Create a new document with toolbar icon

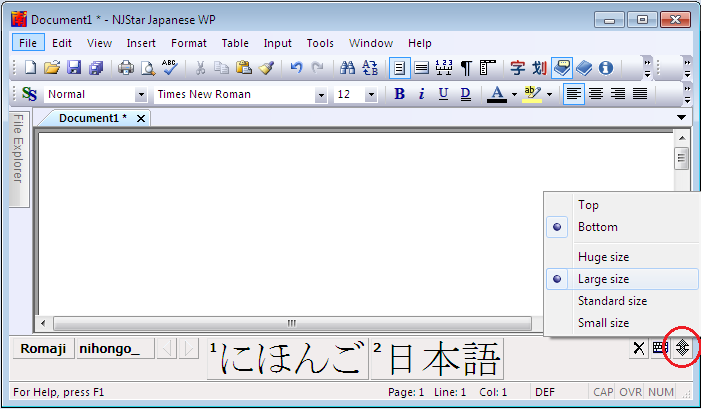click(x=30, y=68)
